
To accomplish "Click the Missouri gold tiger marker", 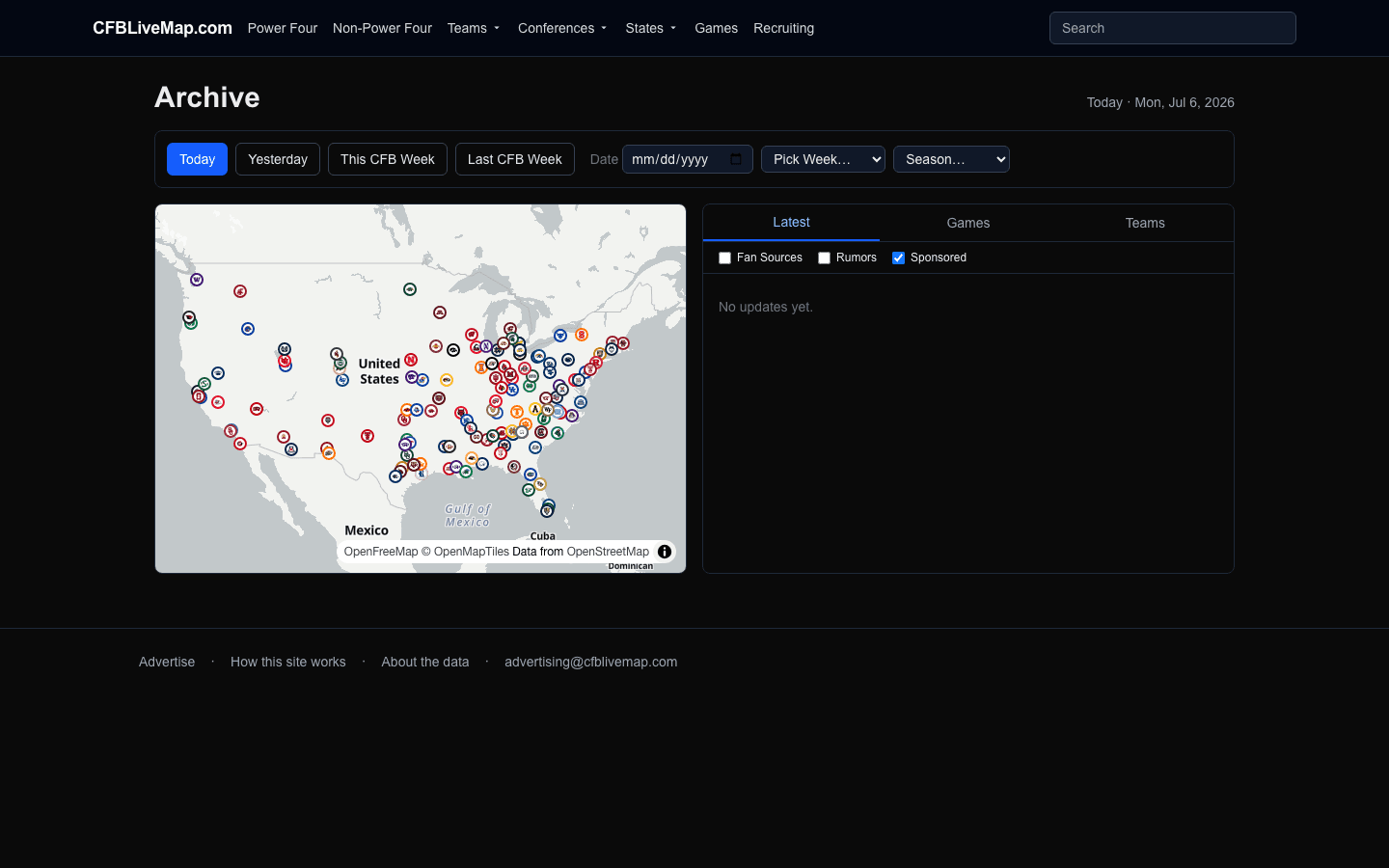I will (x=447, y=380).
